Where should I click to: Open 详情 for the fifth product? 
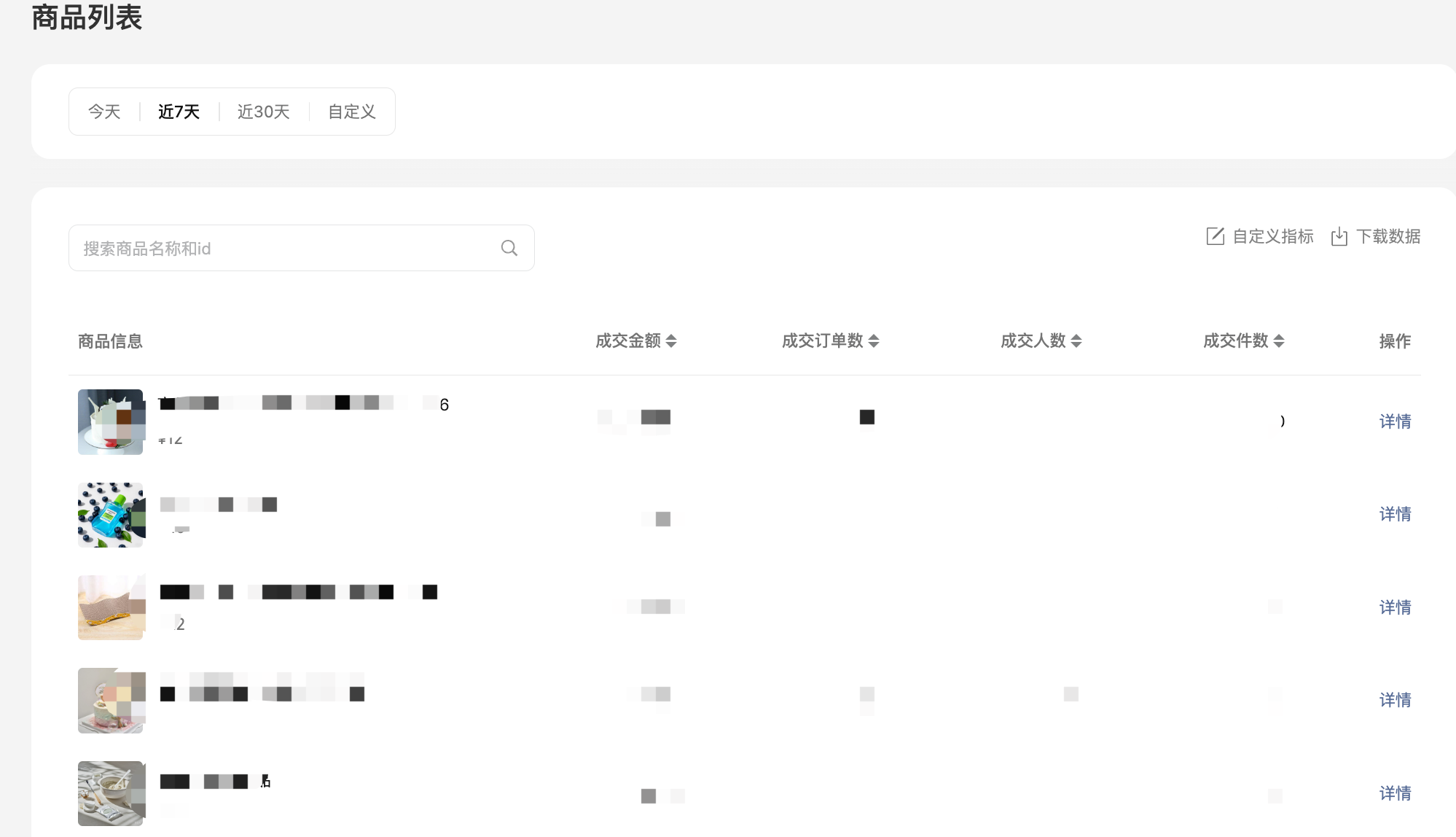1395,793
